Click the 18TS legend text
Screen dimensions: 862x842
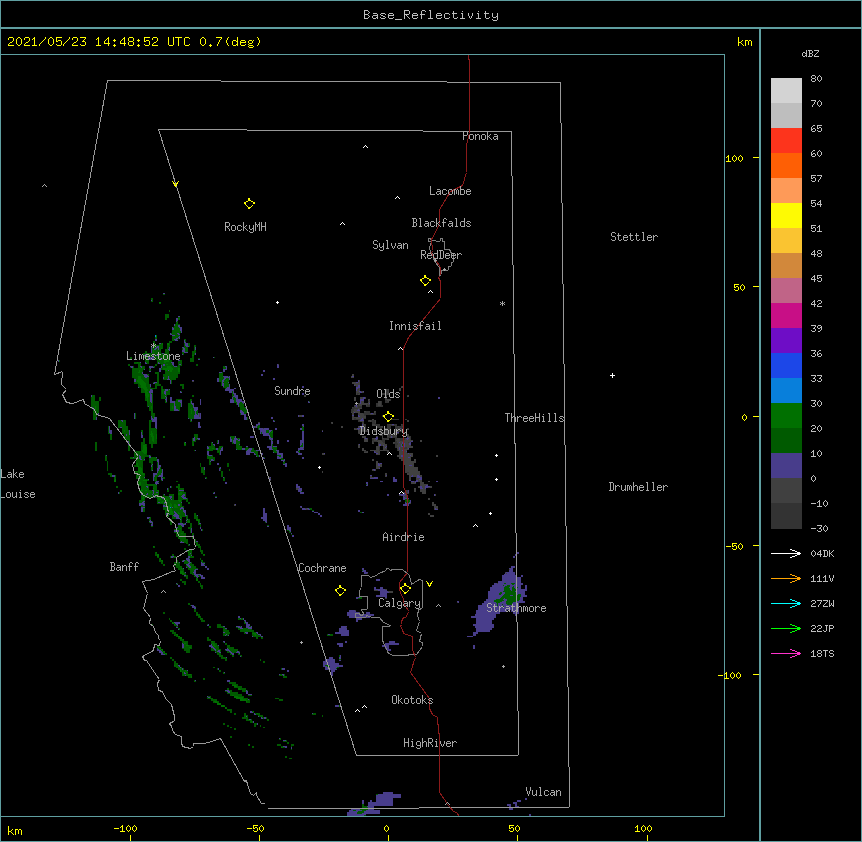pos(822,653)
